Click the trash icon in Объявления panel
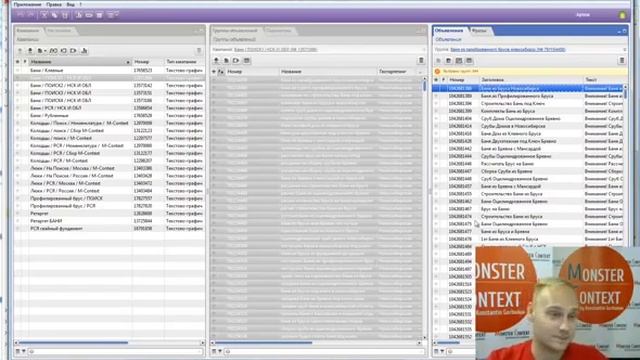The image size is (640, 360). pyautogui.click(x=622, y=60)
